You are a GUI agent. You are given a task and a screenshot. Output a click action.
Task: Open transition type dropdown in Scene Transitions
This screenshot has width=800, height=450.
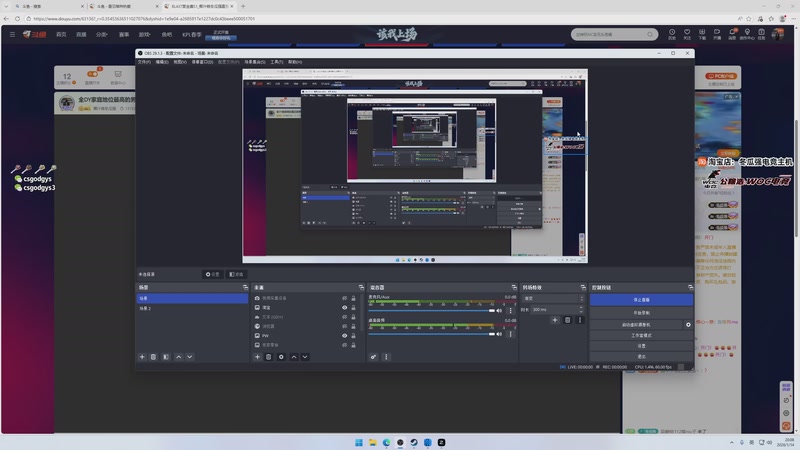[553, 298]
